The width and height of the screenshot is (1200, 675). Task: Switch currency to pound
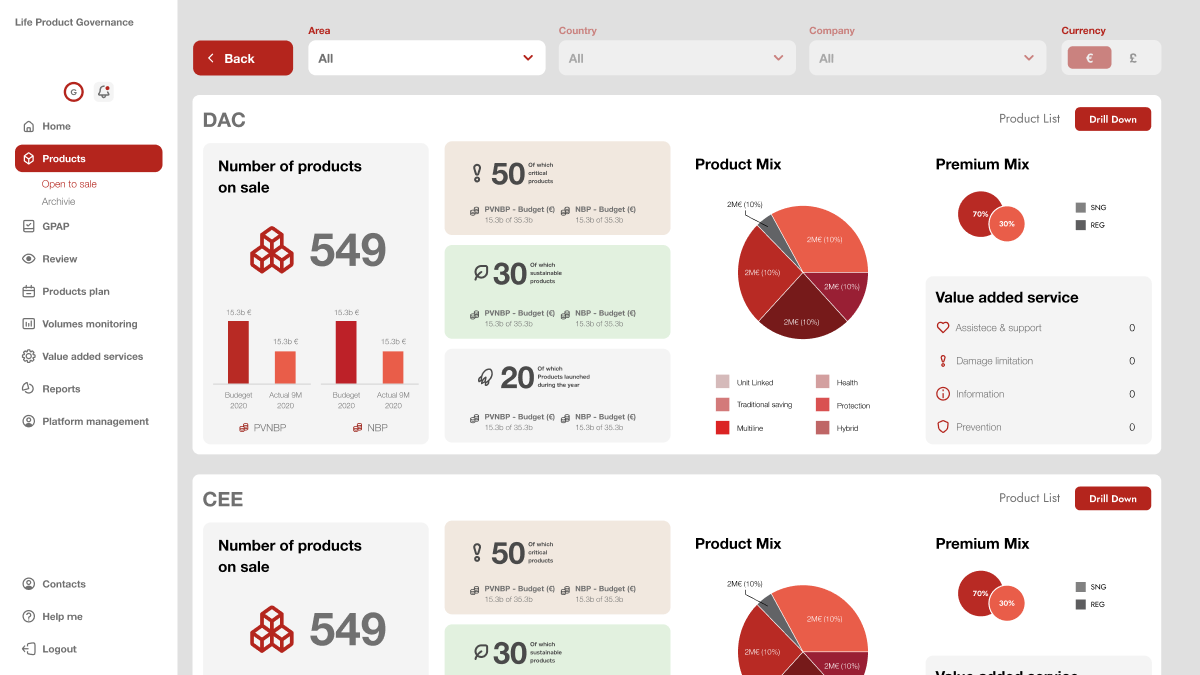[1133, 58]
